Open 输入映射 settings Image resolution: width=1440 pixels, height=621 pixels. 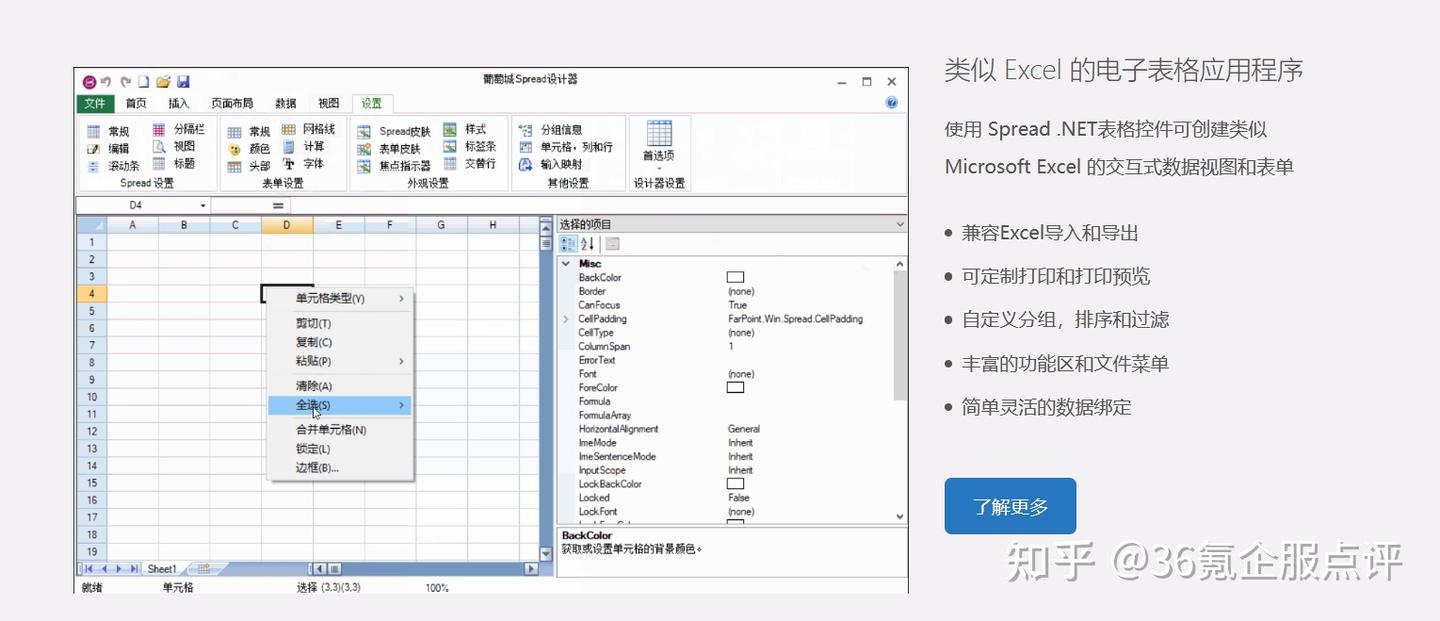[x=551, y=163]
